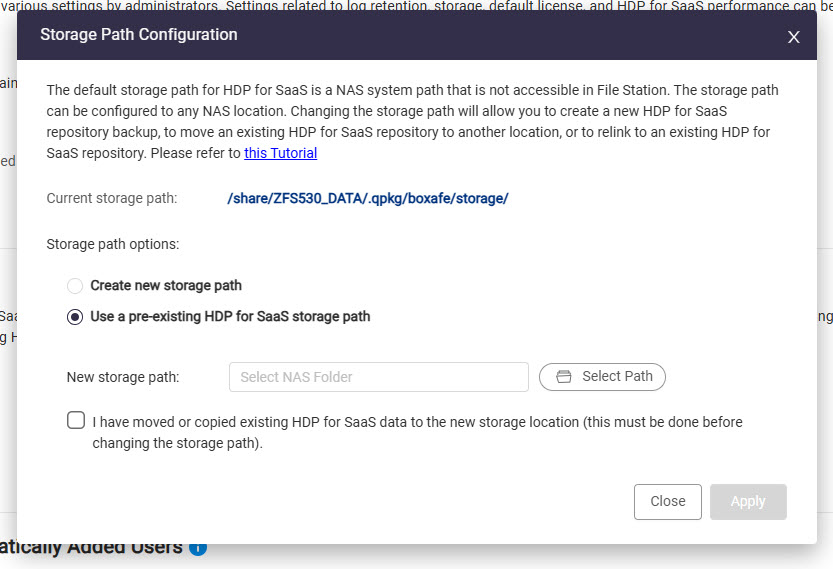The image size is (833, 569).
Task: Open the this Tutorial link
Action: (x=280, y=153)
